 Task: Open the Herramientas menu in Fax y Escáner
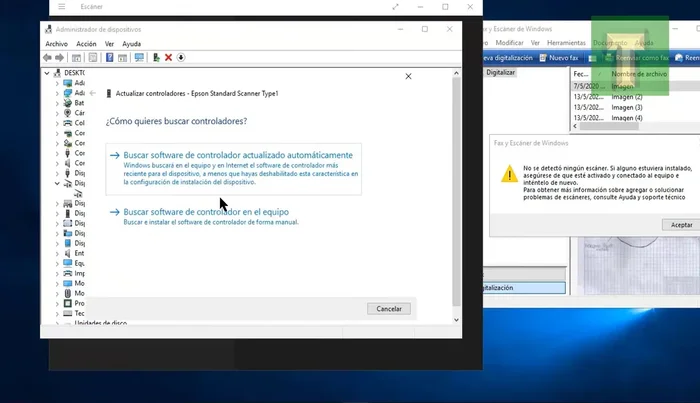566,43
